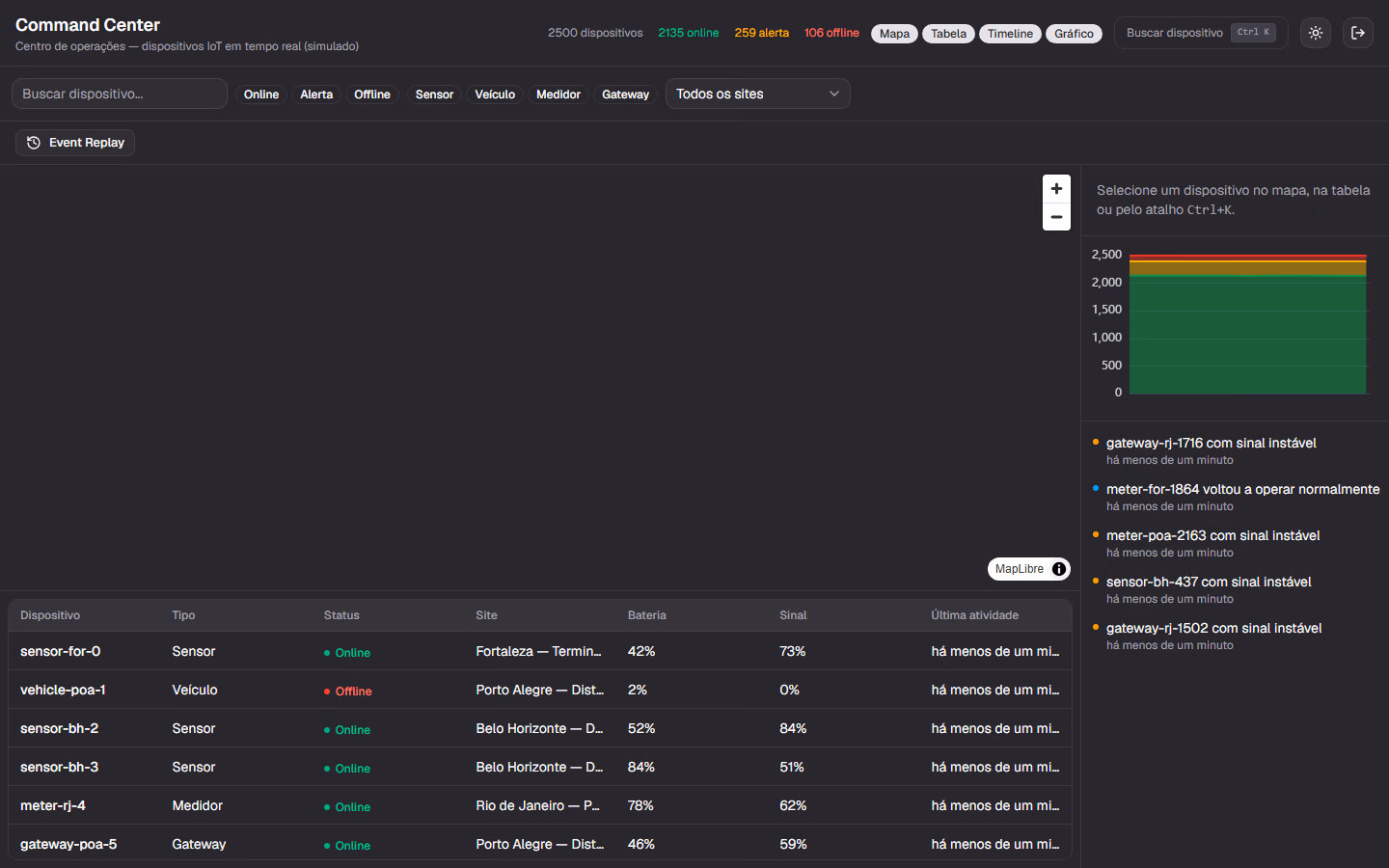
Task: Click the logout icon in header
Action: pyautogui.click(x=1358, y=33)
